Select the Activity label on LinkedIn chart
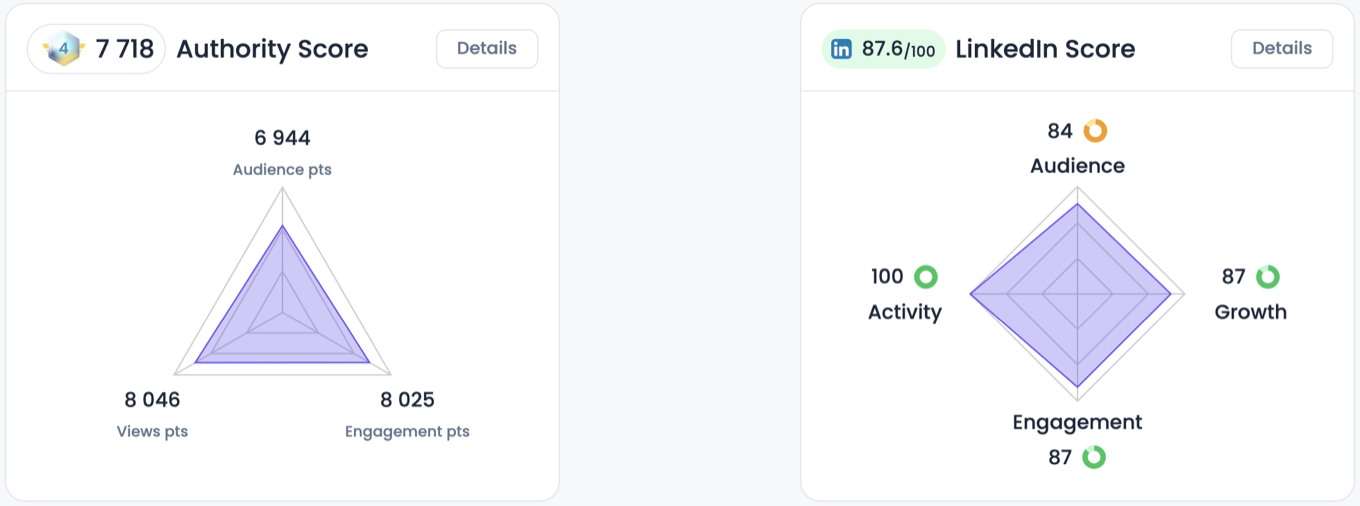This screenshot has width=1360, height=506. 905,312
